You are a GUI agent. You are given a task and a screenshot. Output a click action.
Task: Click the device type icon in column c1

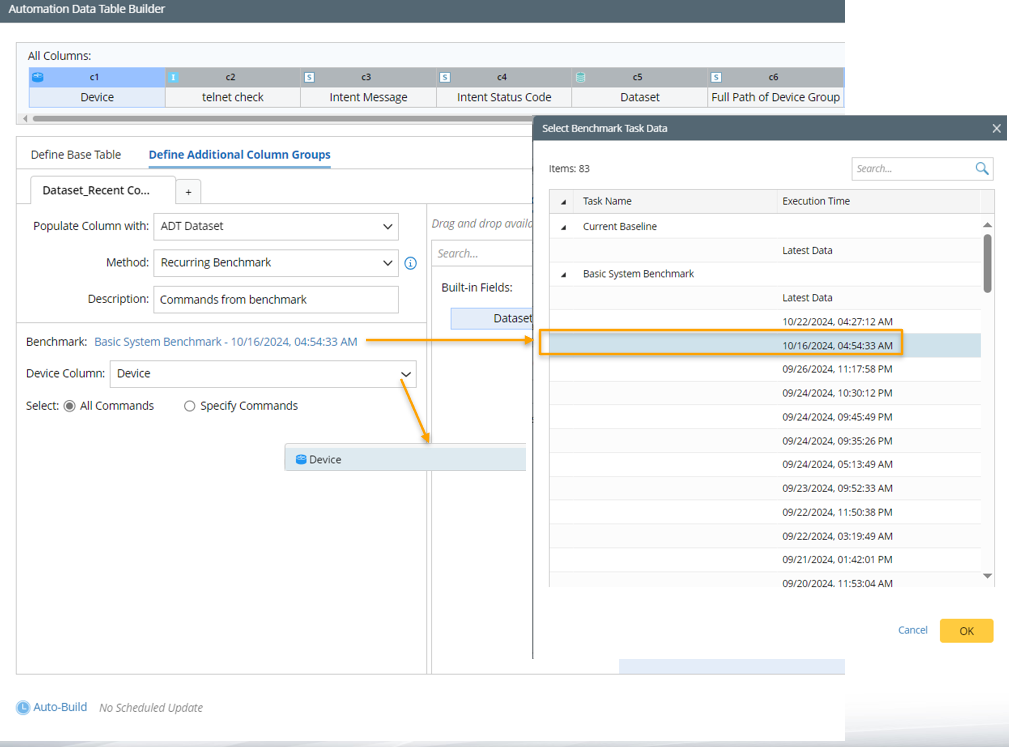[38, 77]
